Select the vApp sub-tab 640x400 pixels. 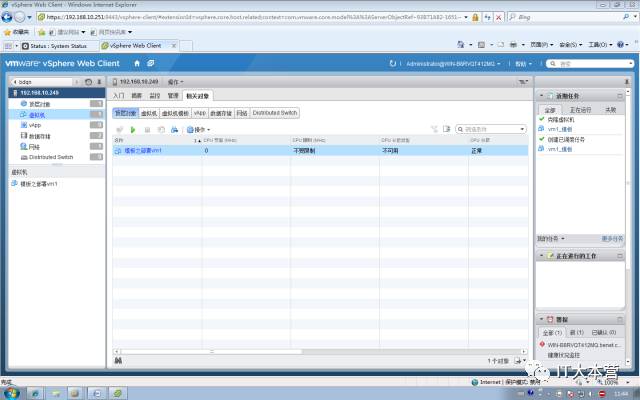tap(200, 113)
